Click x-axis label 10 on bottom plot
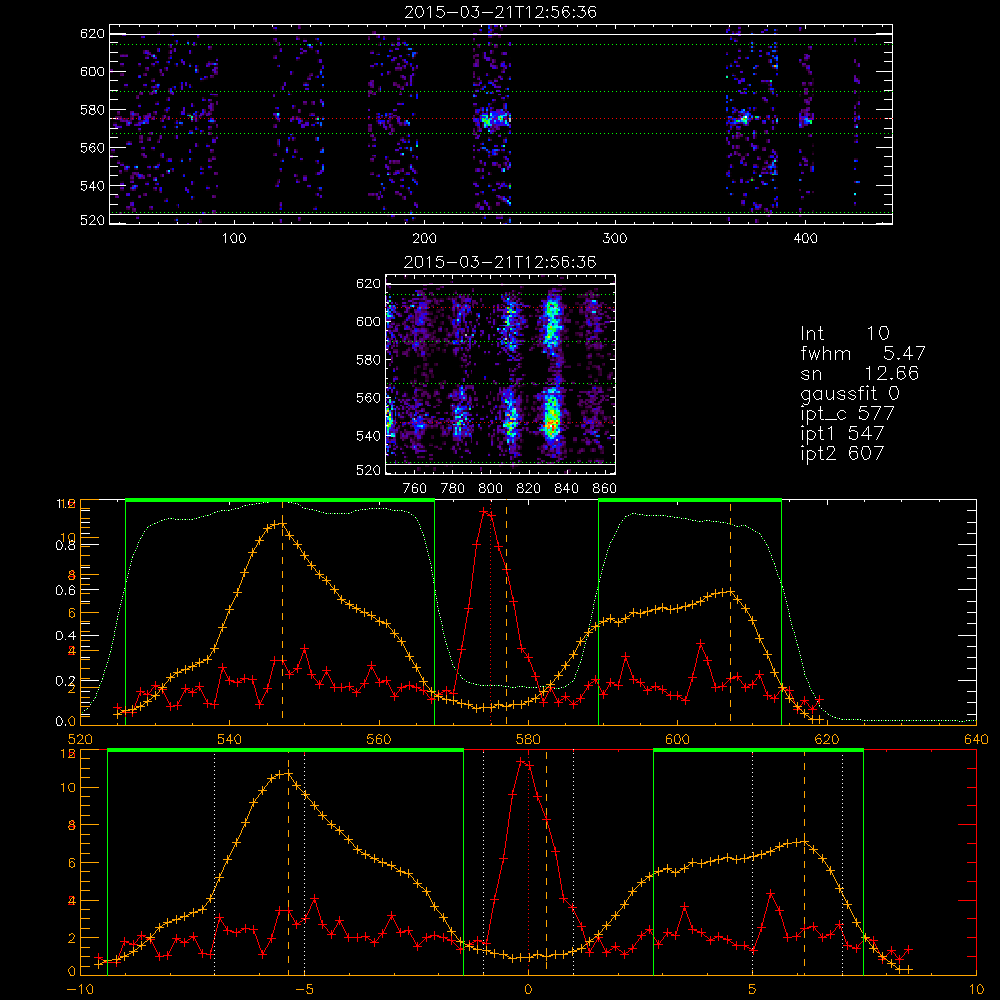This screenshot has height=1000, width=1000. tap(976, 990)
